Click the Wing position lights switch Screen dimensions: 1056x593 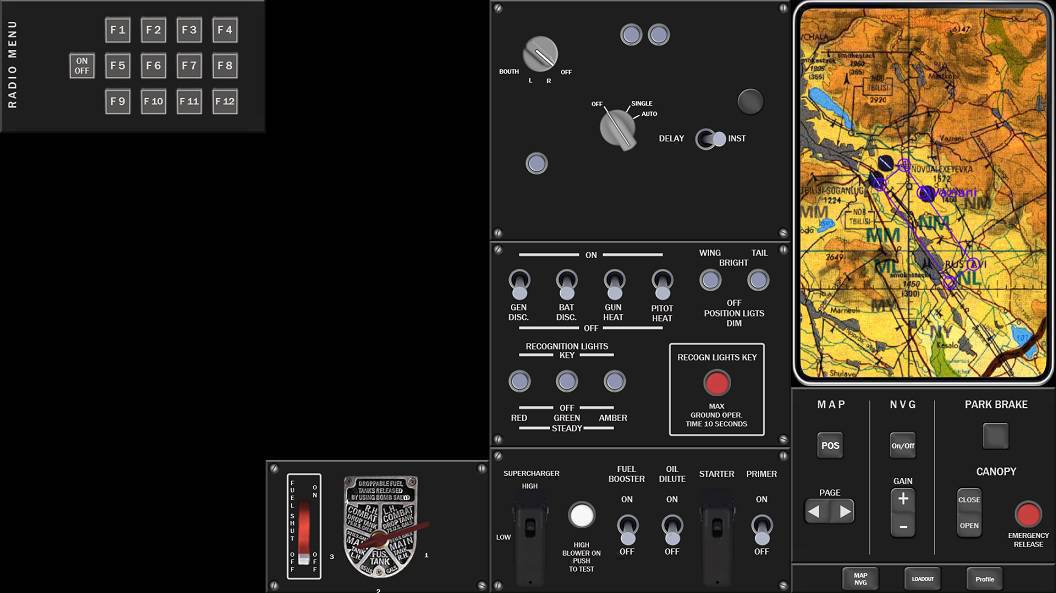[x=710, y=280]
